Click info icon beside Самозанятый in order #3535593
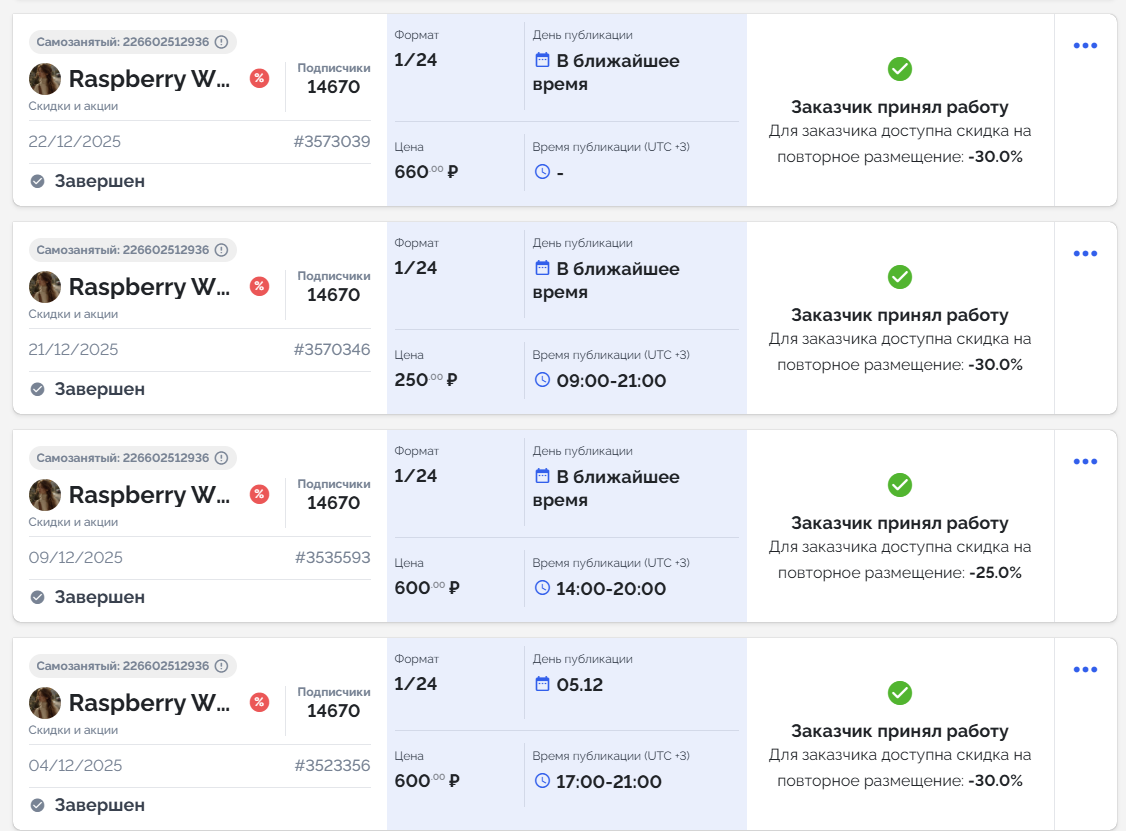Viewport: 1126px width, 831px height. tap(221, 458)
